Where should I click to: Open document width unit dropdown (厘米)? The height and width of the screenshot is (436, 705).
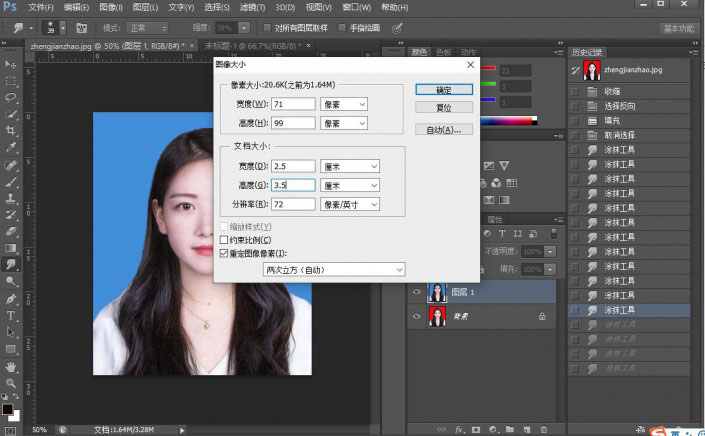point(350,166)
